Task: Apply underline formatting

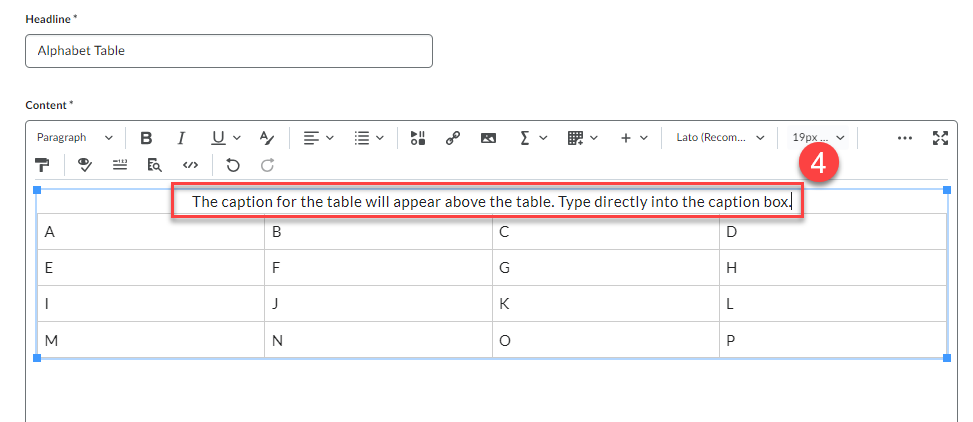Action: coord(218,138)
